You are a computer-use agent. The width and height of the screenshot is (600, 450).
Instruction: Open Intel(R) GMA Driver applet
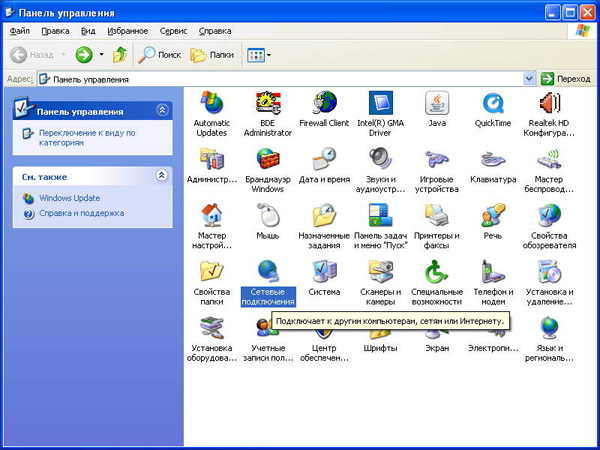pos(380,103)
